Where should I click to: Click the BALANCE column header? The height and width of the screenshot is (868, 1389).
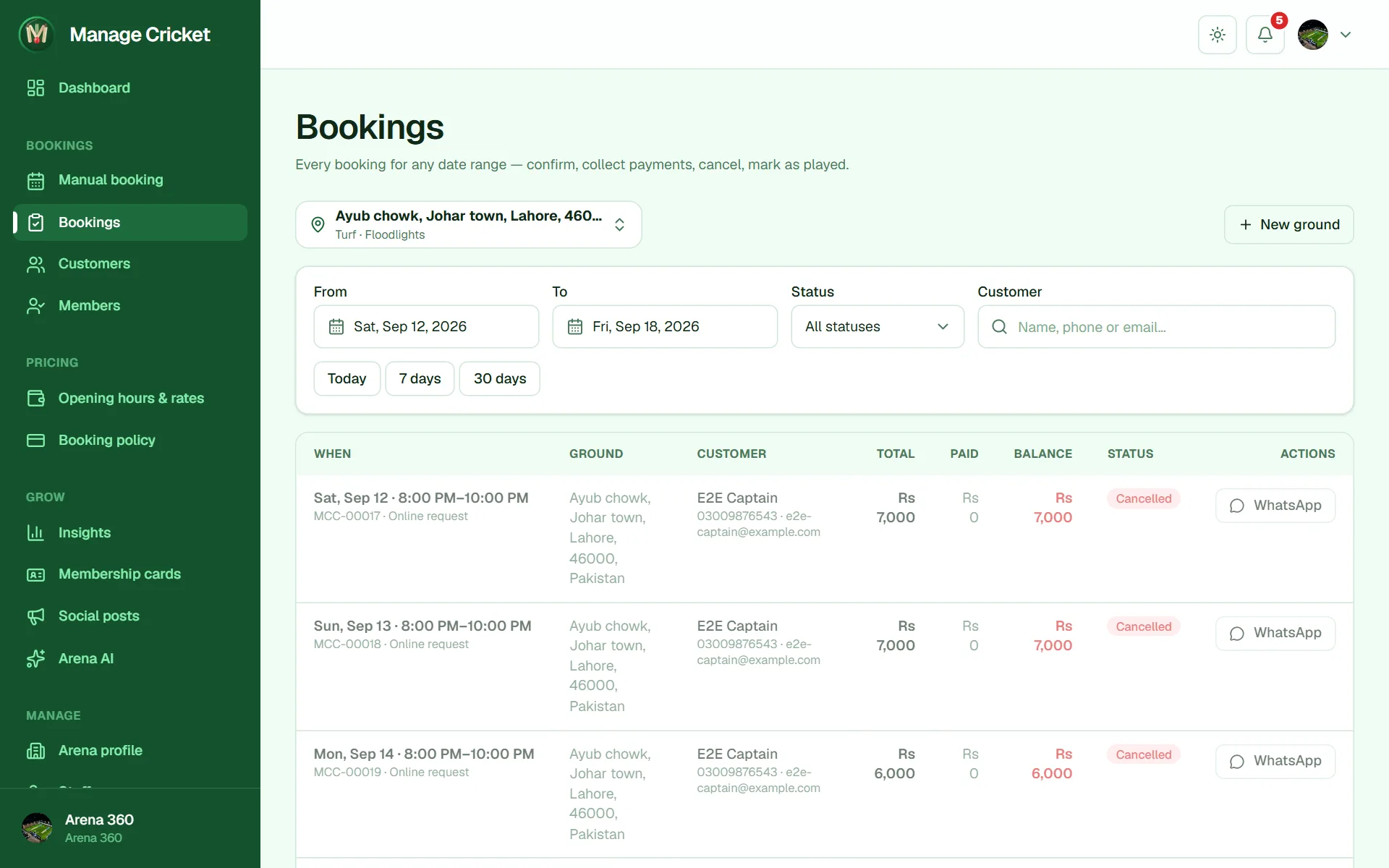[x=1043, y=454]
